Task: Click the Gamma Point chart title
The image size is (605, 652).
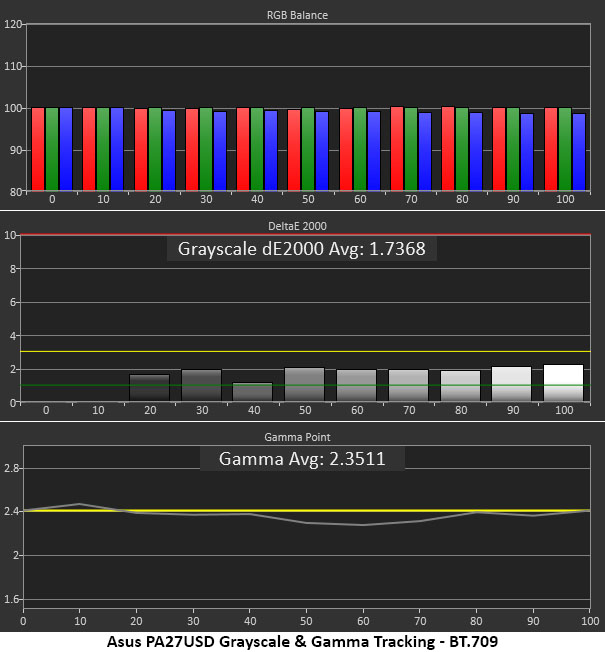Action: 297,437
